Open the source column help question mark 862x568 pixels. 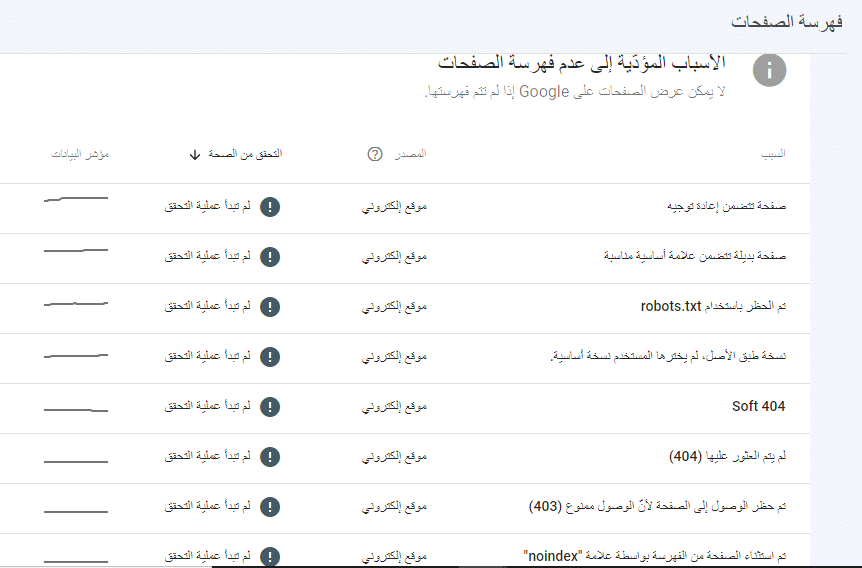(x=374, y=154)
